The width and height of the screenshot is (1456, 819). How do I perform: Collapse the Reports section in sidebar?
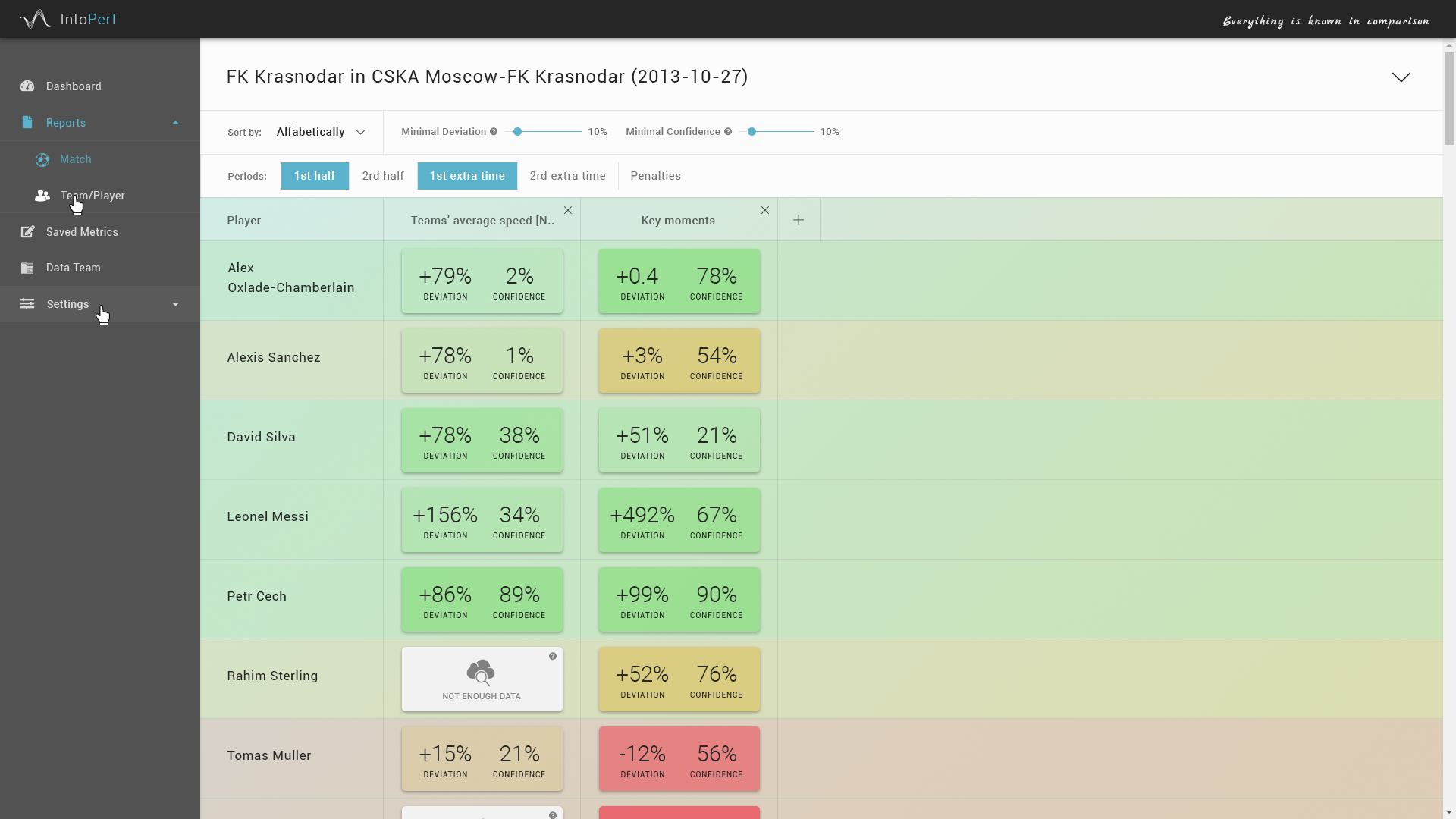coord(175,122)
